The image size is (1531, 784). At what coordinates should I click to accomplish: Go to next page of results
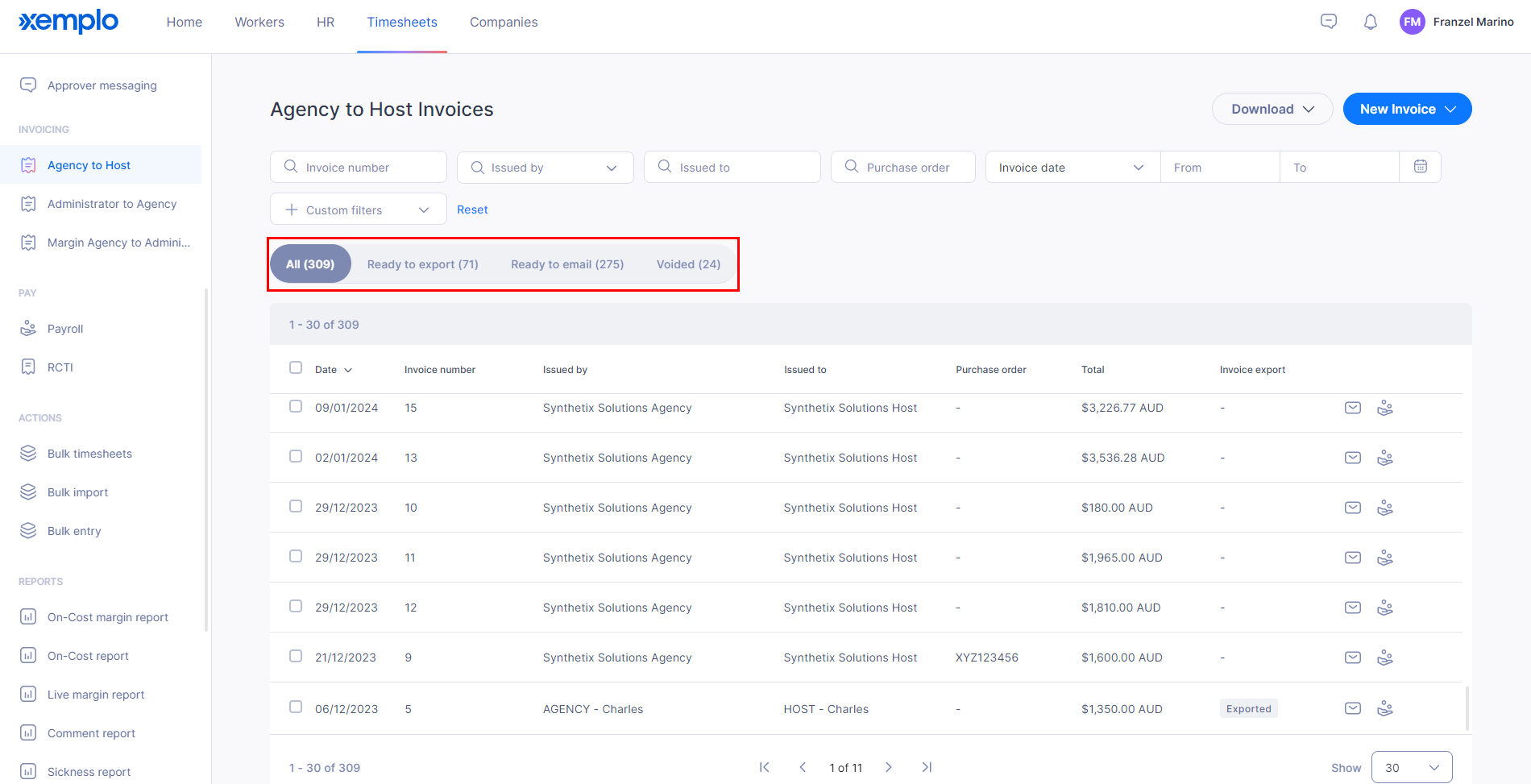pyautogui.click(x=888, y=767)
